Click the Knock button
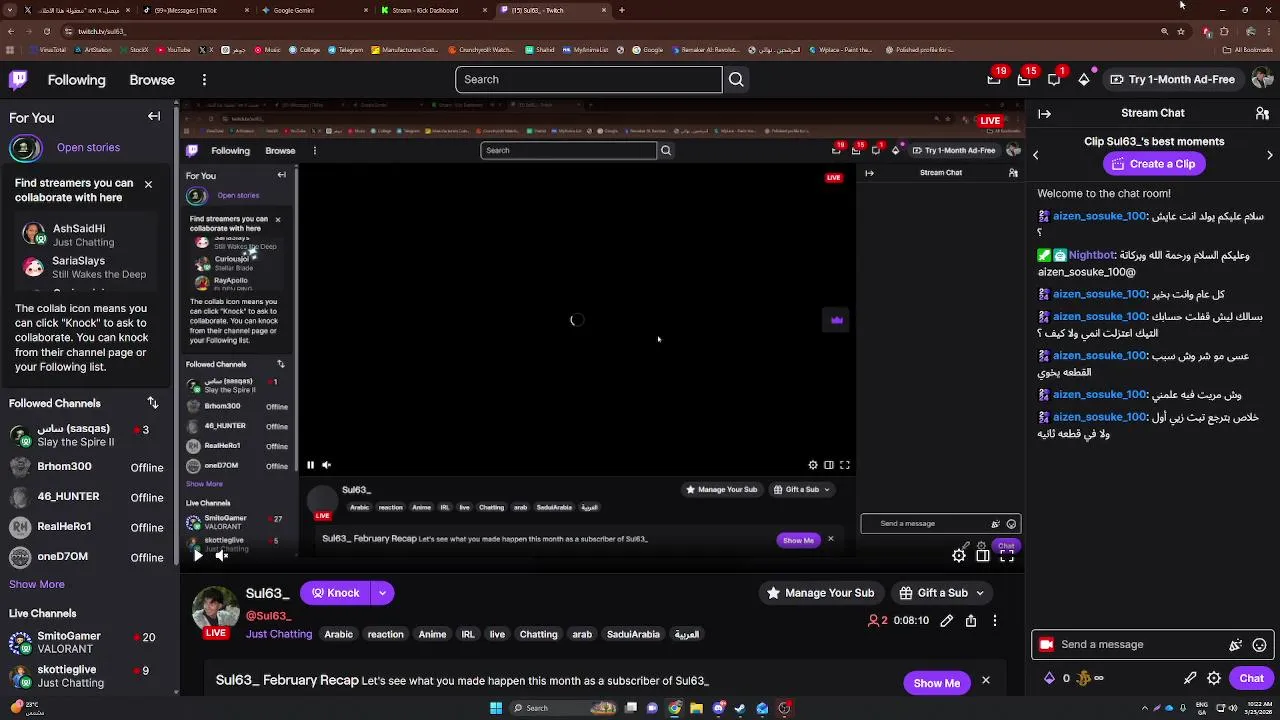The height and width of the screenshot is (720, 1280). pos(335,593)
